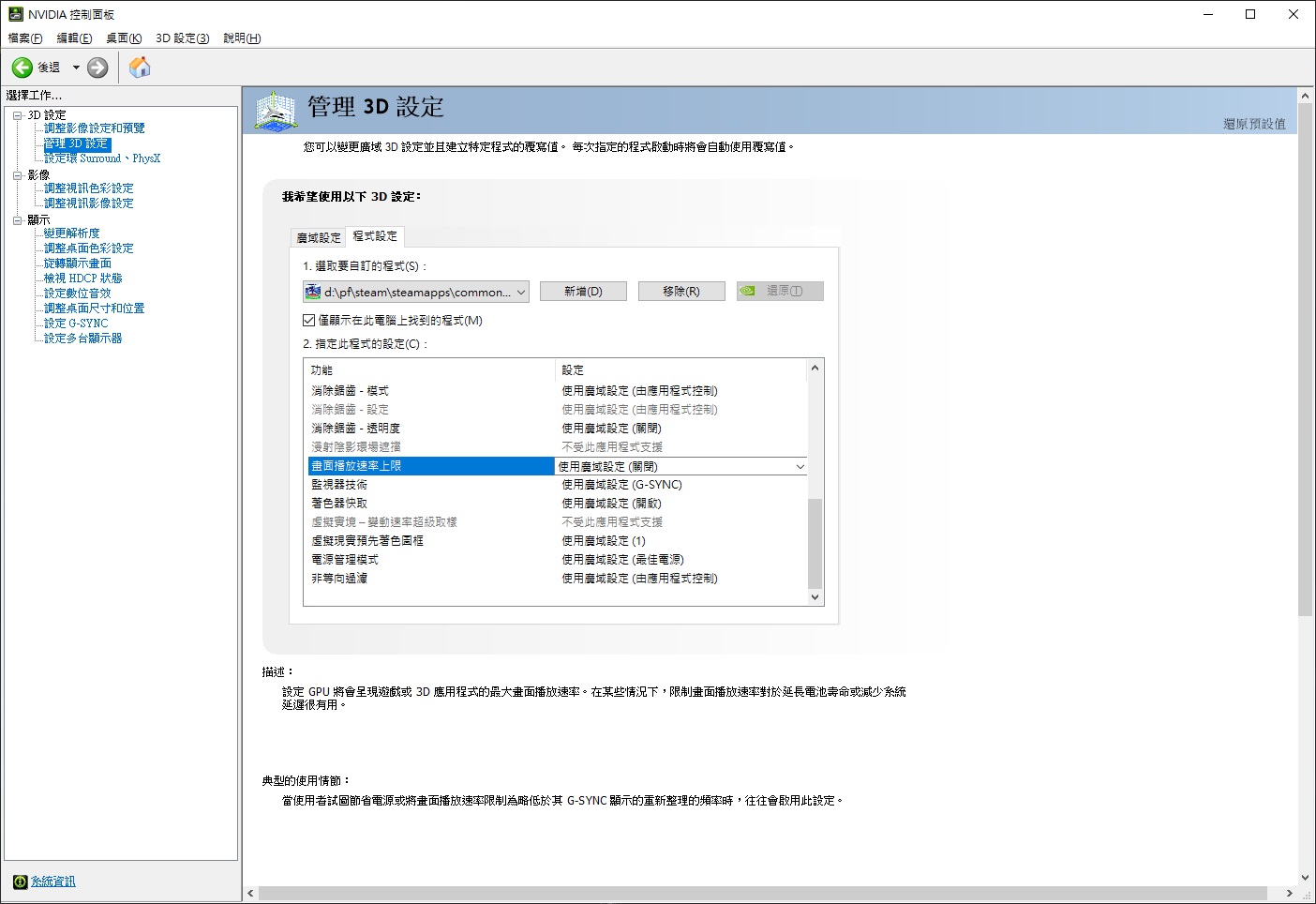Click main panel vertical scrollbar up arrow
Image resolution: width=1316 pixels, height=904 pixels.
1305,96
